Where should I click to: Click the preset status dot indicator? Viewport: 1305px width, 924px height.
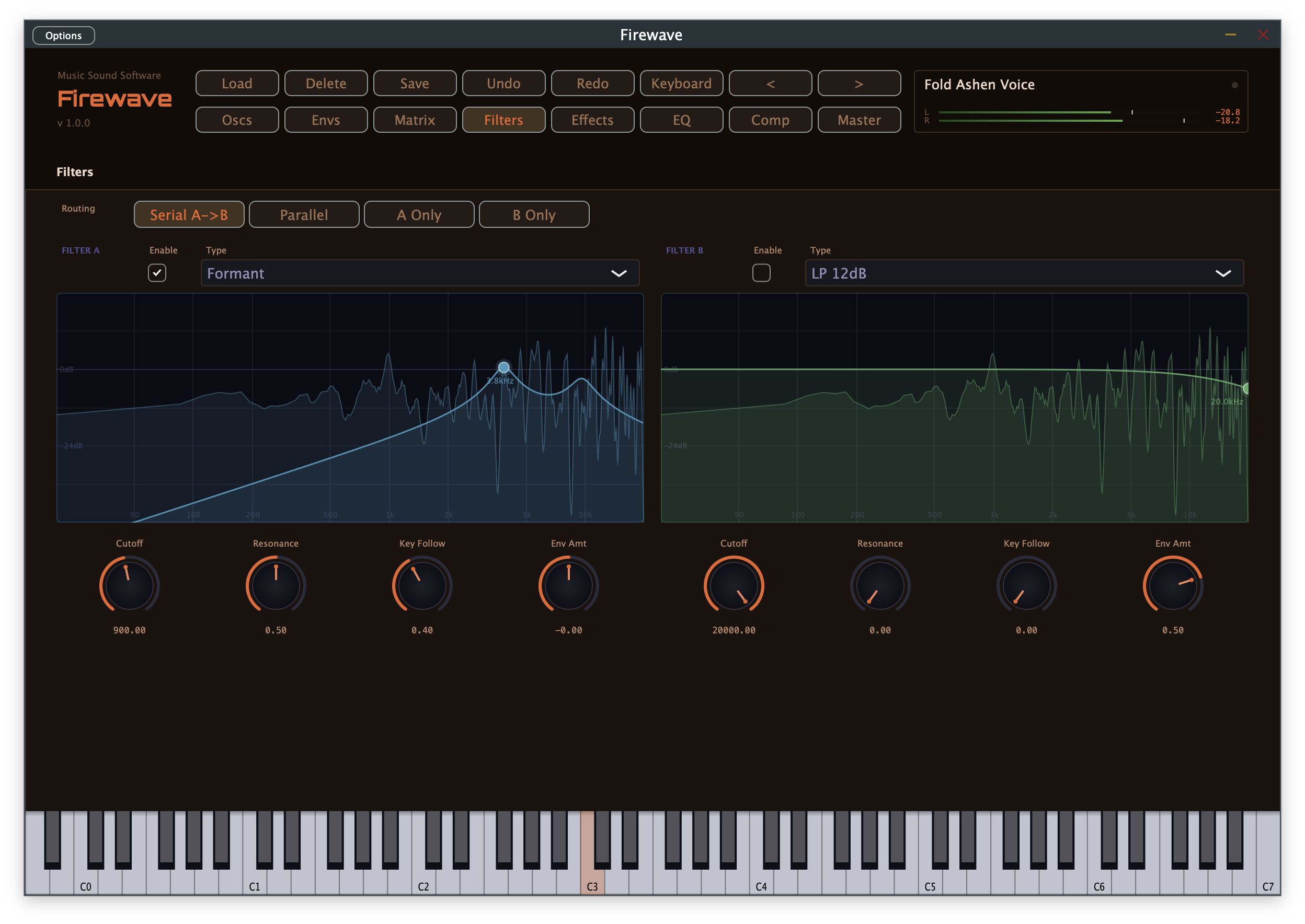pyautogui.click(x=1234, y=85)
